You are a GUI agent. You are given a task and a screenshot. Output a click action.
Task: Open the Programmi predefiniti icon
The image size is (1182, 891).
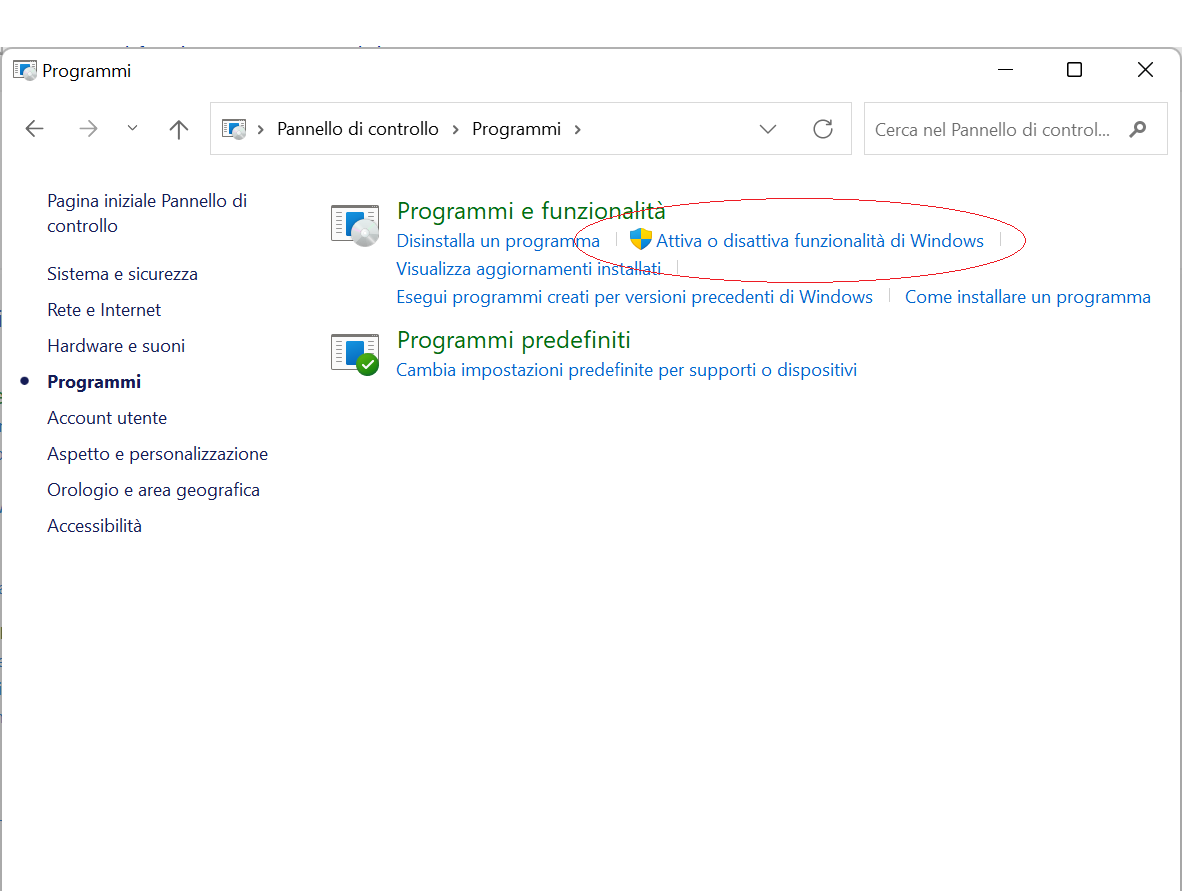pos(355,354)
